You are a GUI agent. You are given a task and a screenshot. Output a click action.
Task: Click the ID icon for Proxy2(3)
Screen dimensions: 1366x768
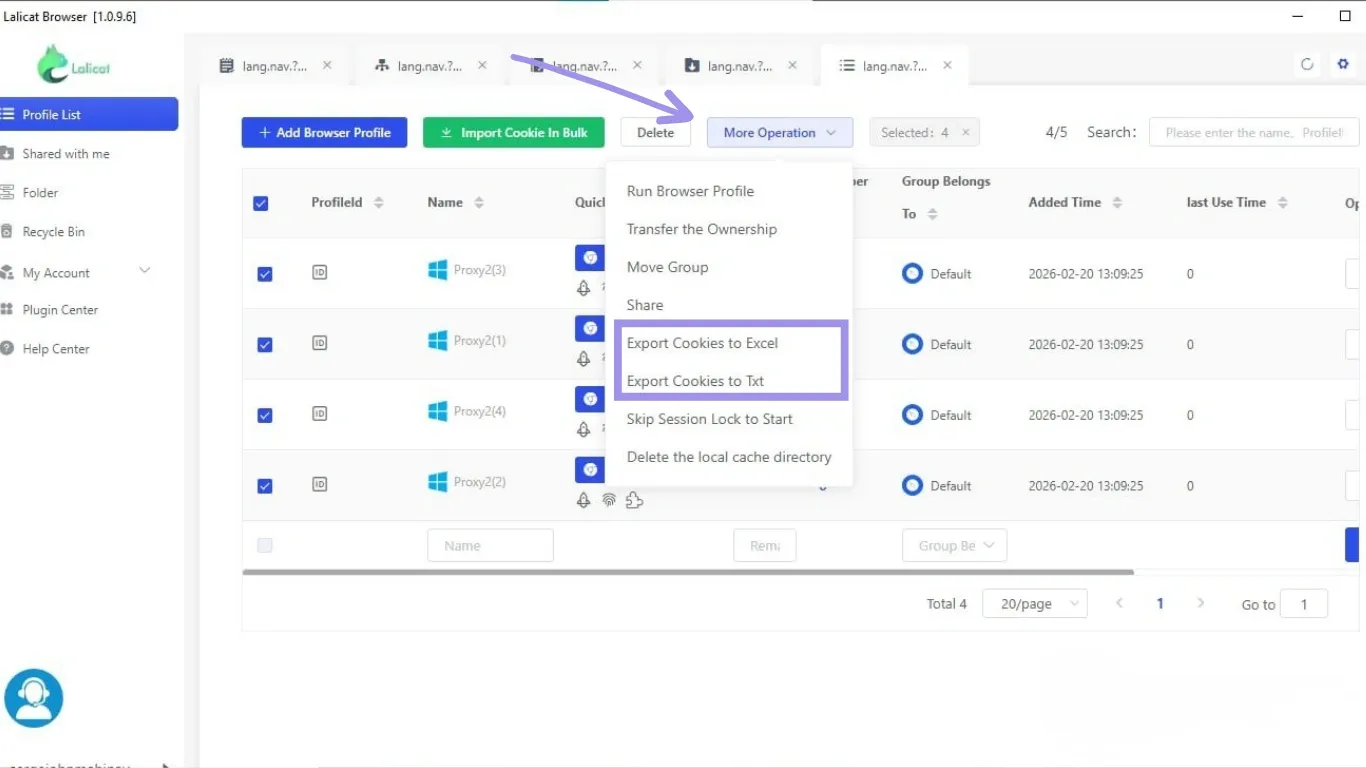(x=320, y=272)
